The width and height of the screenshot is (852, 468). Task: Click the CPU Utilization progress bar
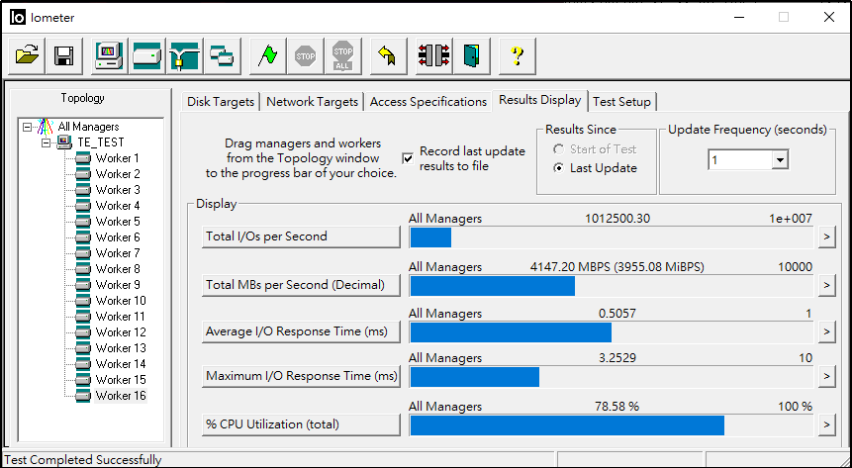(611, 426)
